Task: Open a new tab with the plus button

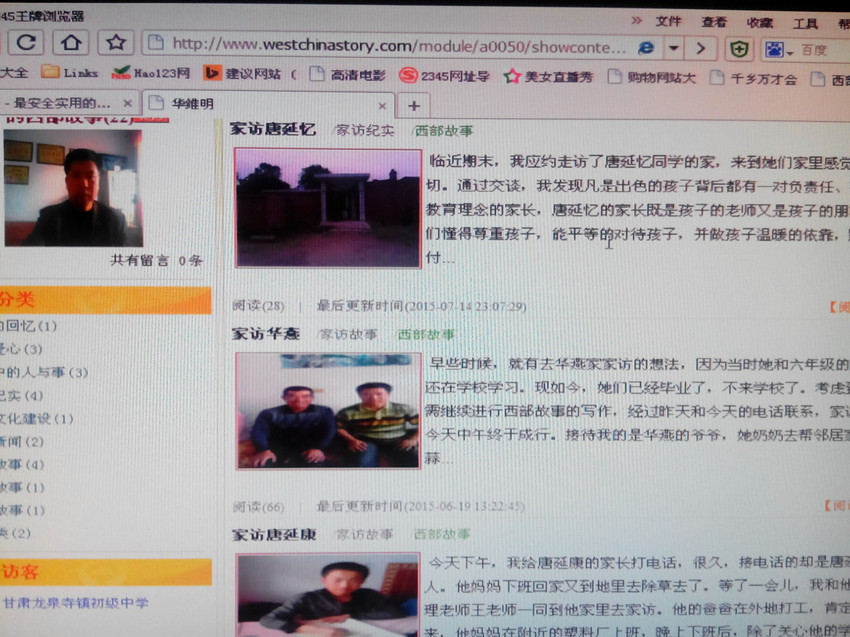Action: pos(414,106)
